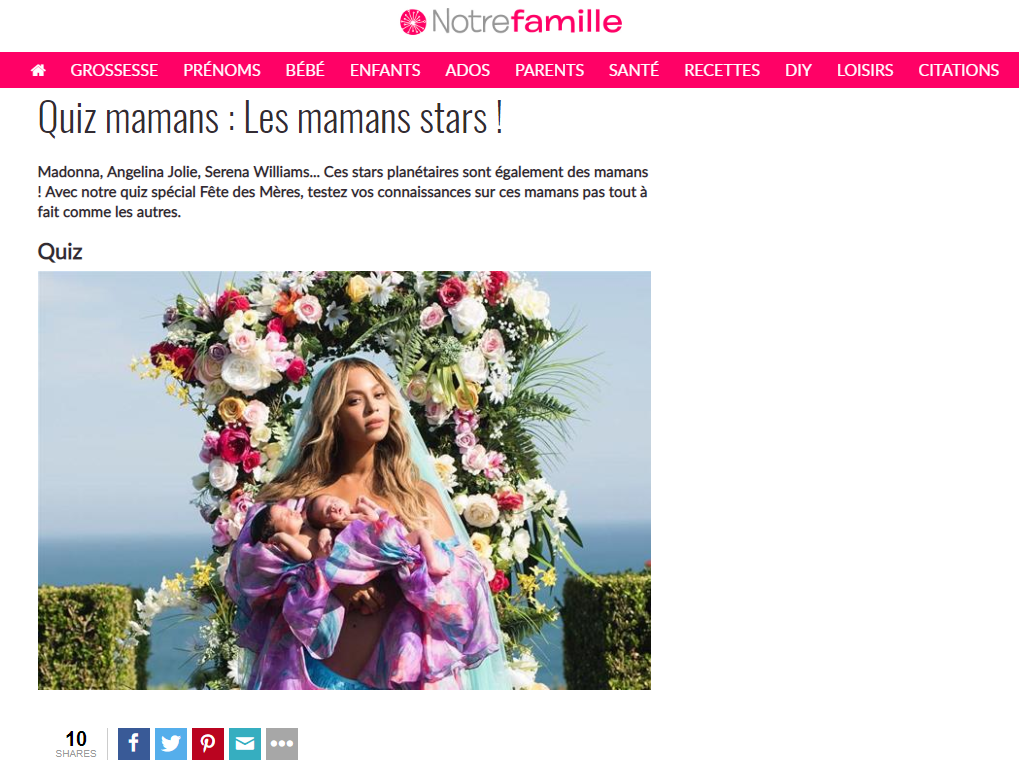Share the quiz on Twitter
Screen dimensions: 1019x781
171,744
